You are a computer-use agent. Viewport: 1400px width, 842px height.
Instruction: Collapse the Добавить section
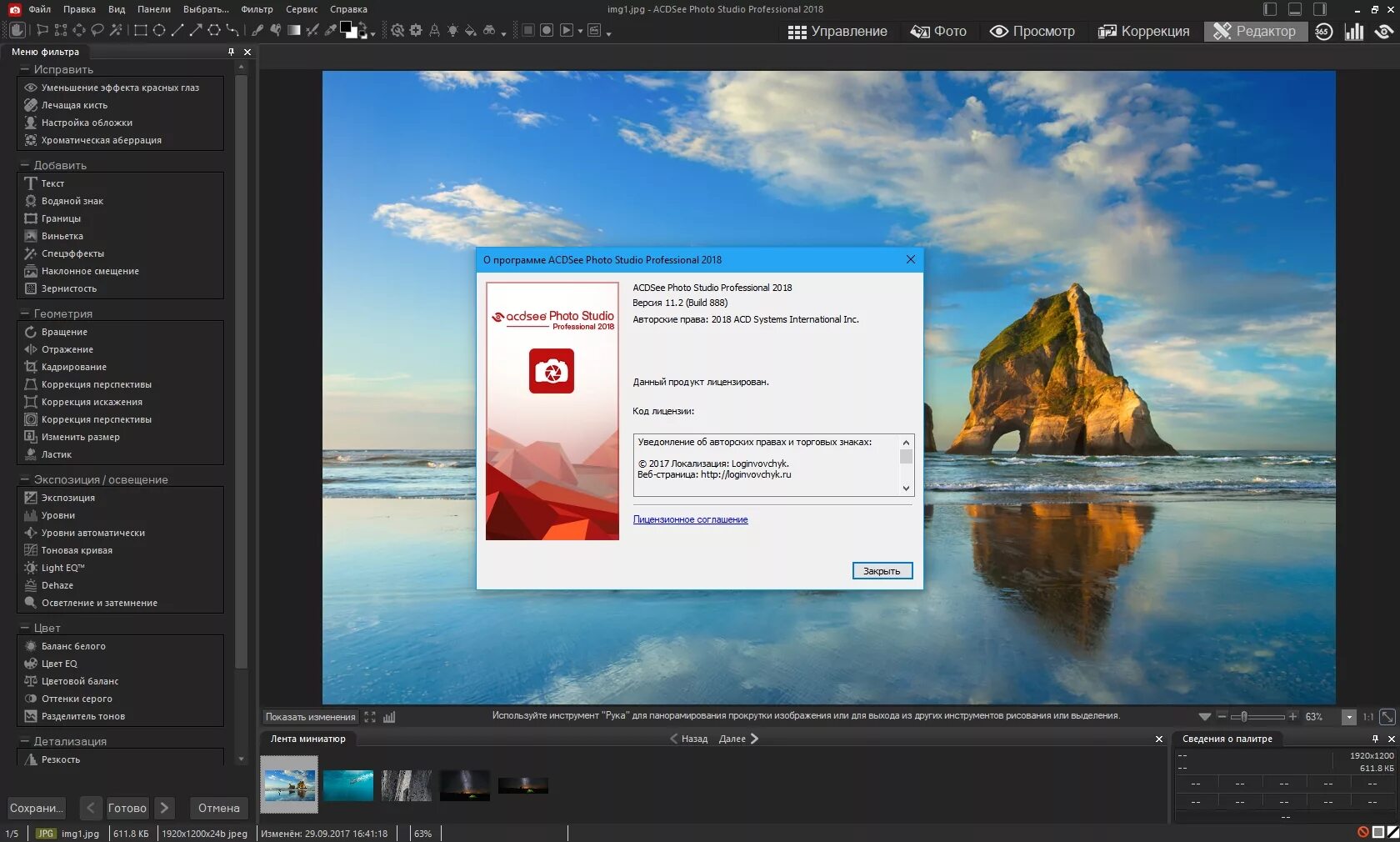click(24, 165)
